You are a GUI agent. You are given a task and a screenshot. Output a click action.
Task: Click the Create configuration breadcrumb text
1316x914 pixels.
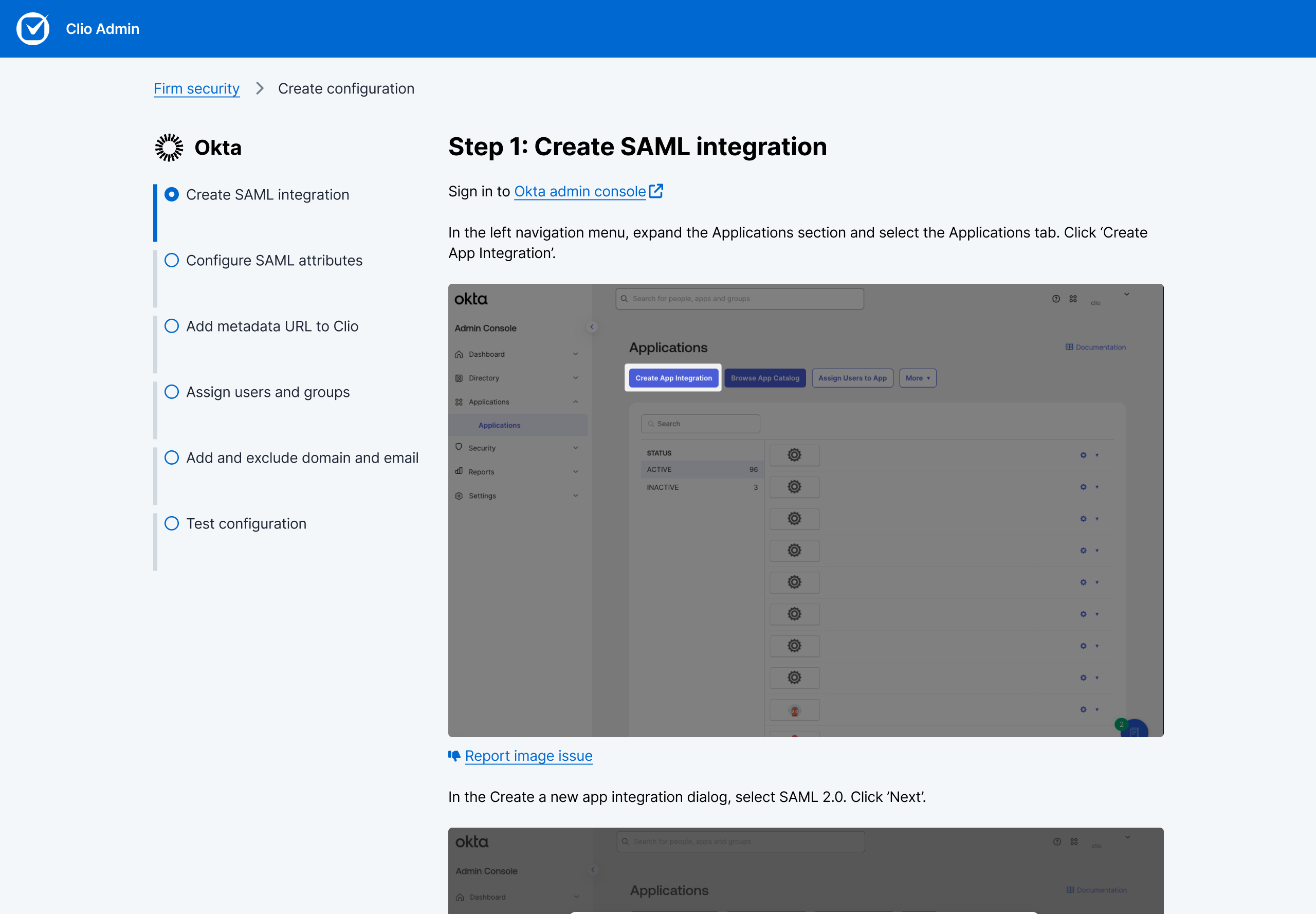click(346, 89)
